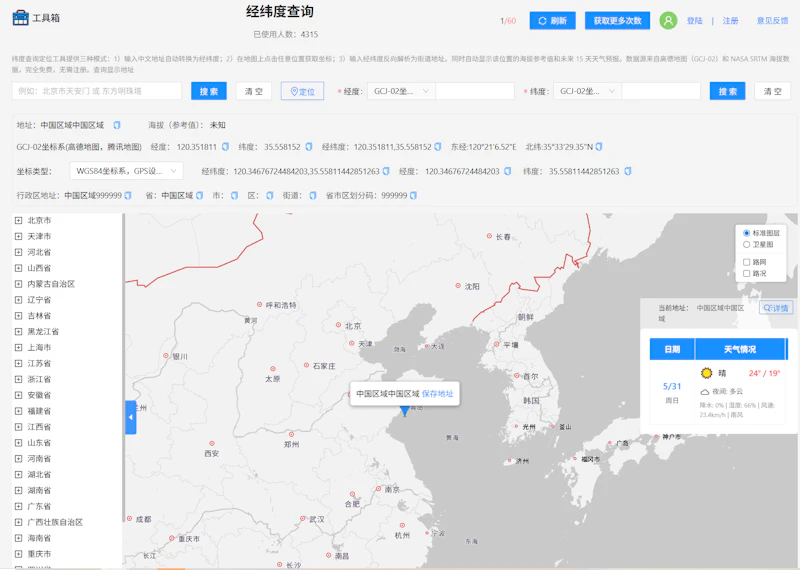Screen dimensions: 800x570
Task: Copy the 省市区划分码 999999 value
Action: [413, 195]
